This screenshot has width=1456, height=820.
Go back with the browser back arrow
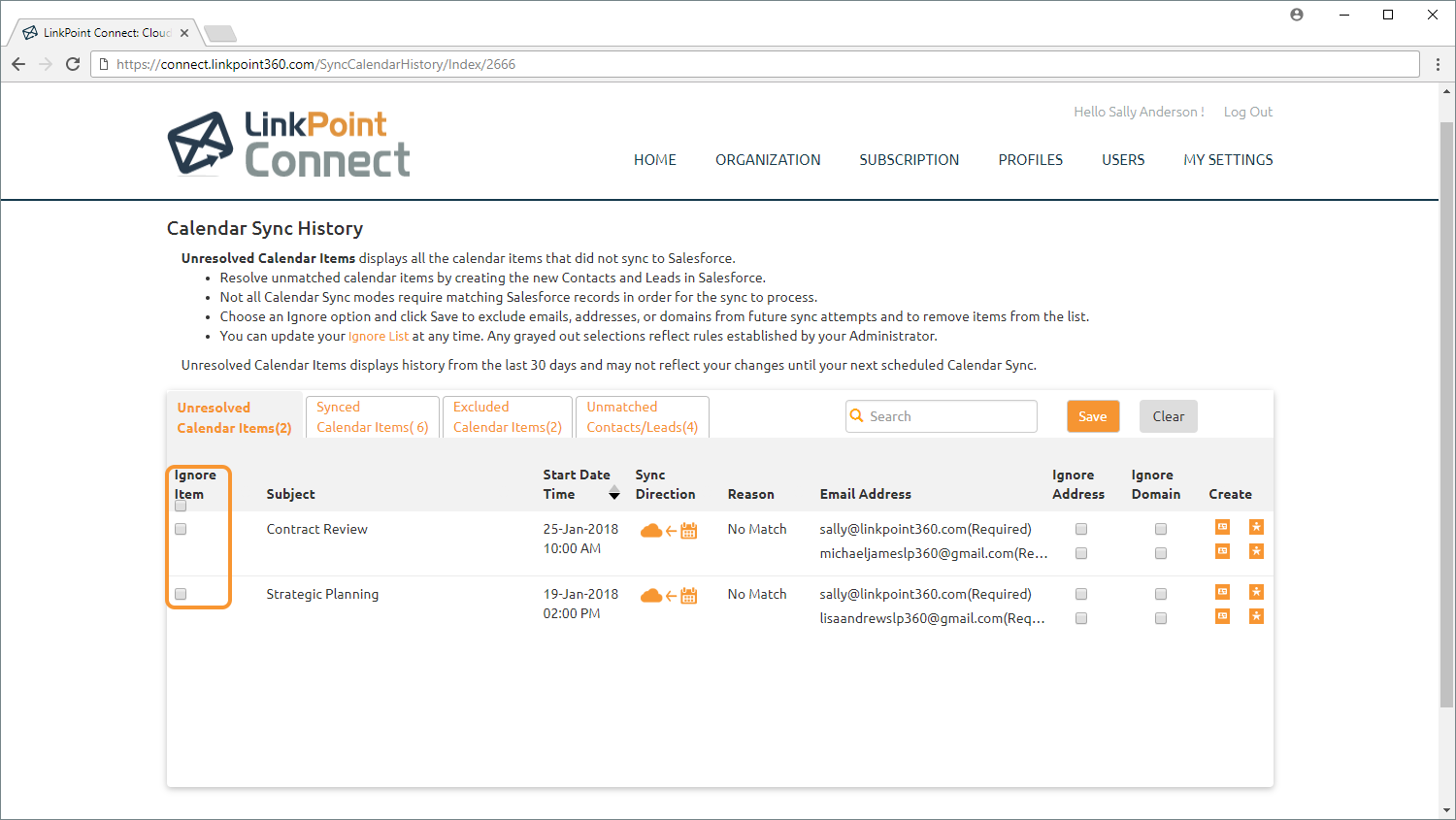[18, 64]
